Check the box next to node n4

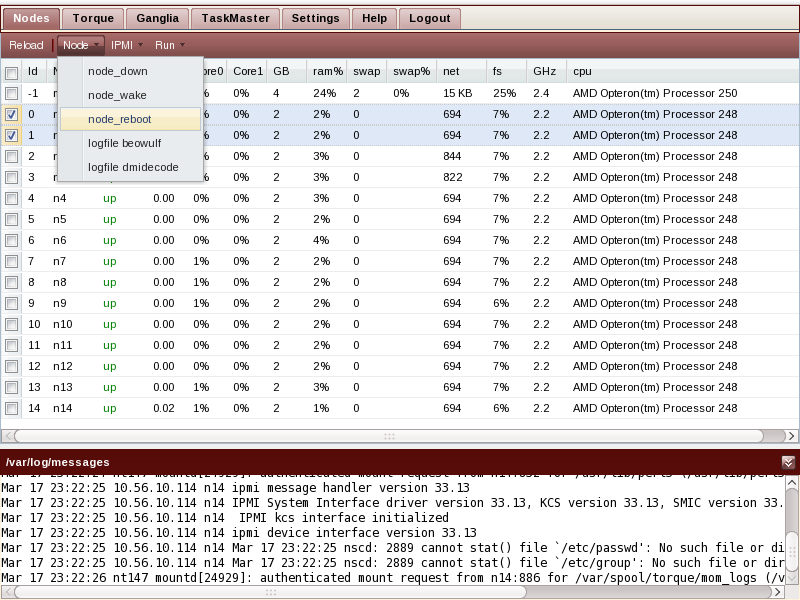pyautogui.click(x=11, y=198)
